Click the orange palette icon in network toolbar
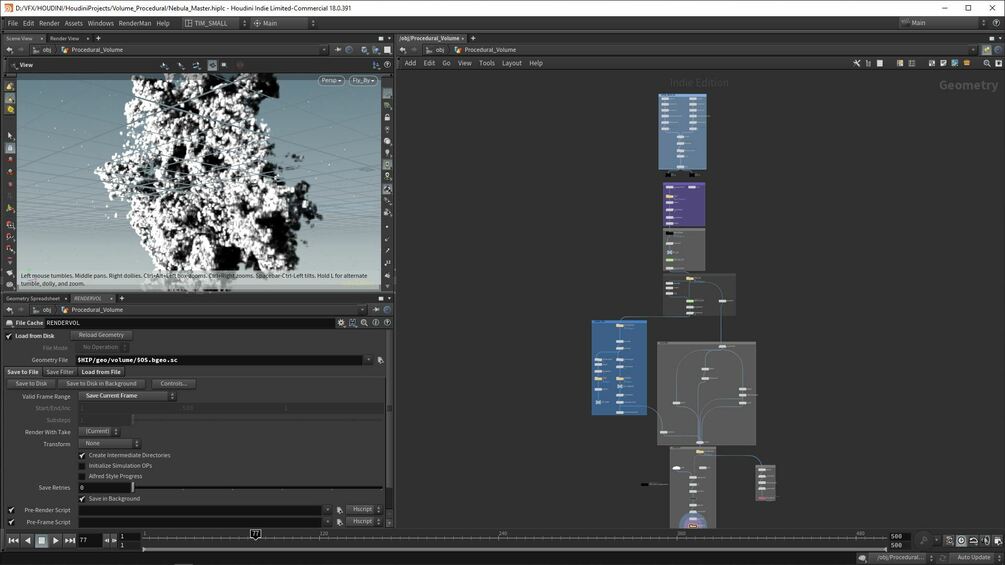 coord(967,63)
